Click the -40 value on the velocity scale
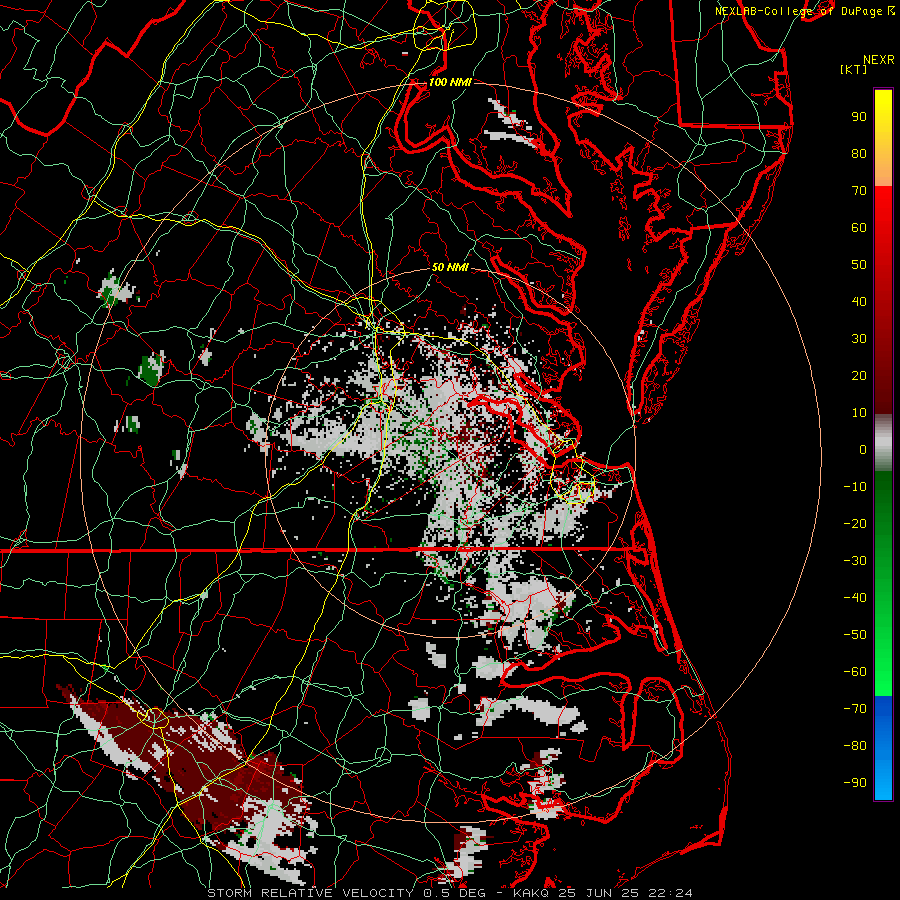 coord(855,598)
